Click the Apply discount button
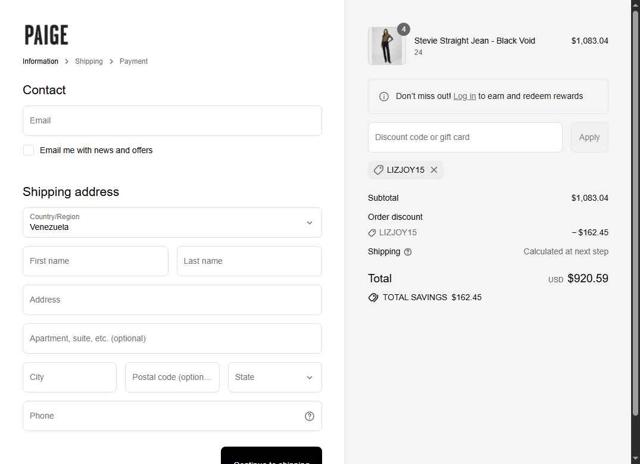The height and width of the screenshot is (464, 640). [589, 138]
